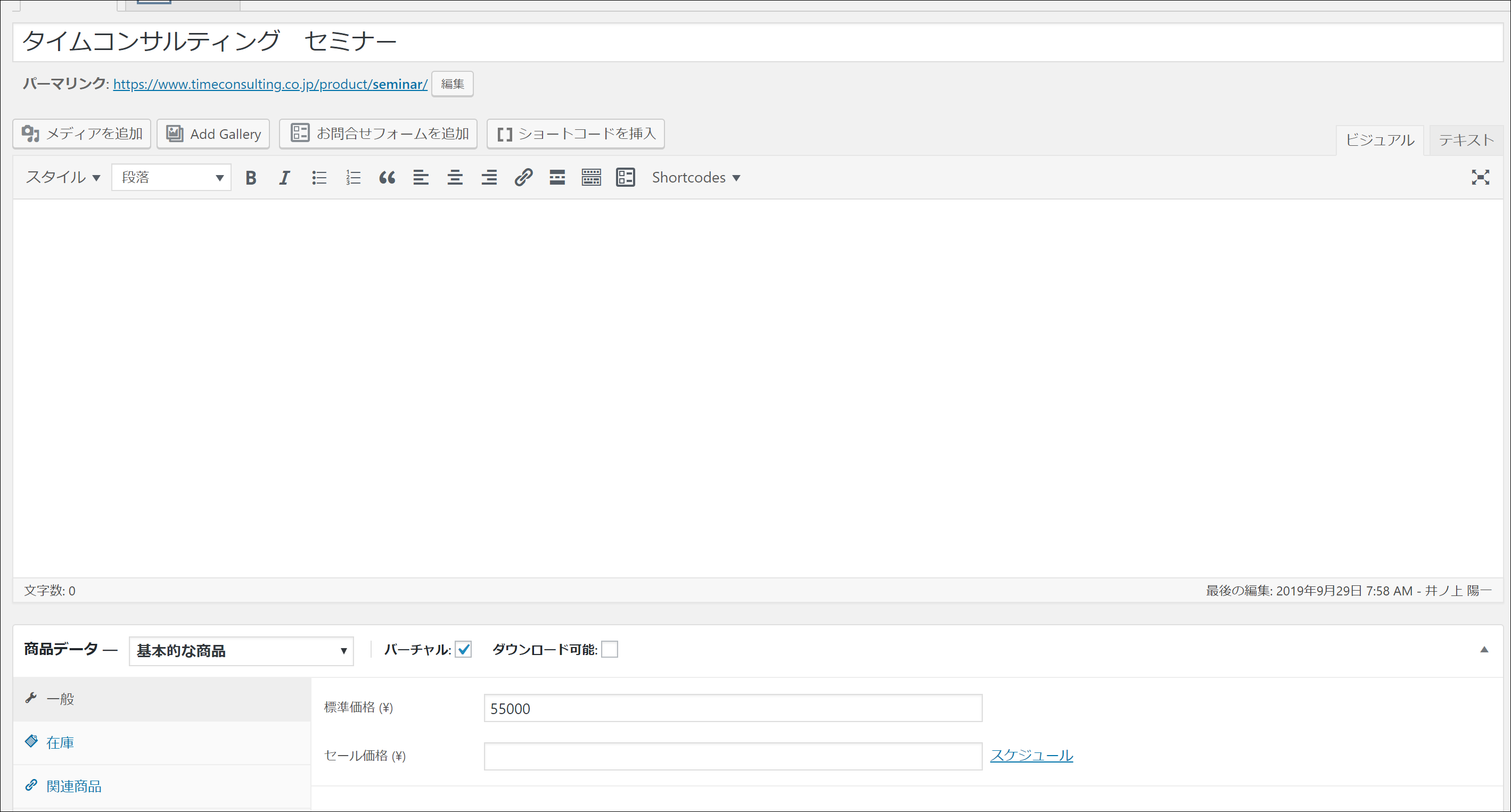Insert or edit a link
The width and height of the screenshot is (1511, 812).
(523, 178)
